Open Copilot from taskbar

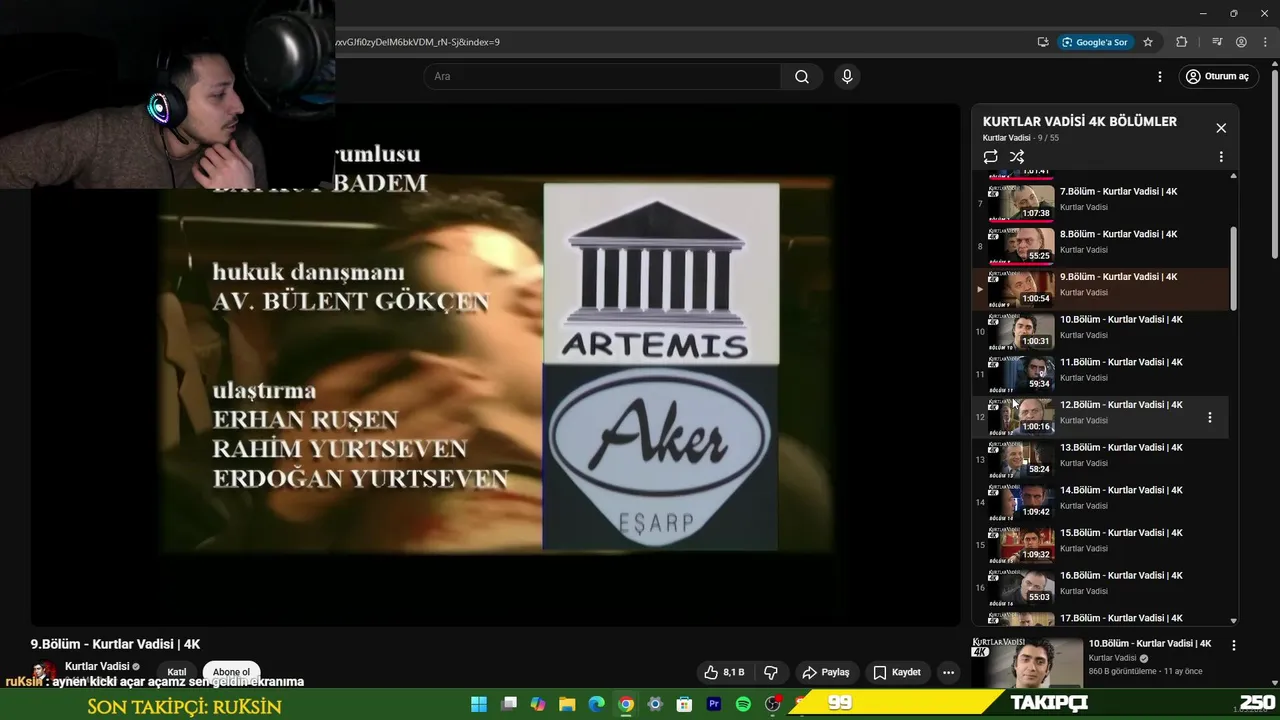coord(538,704)
